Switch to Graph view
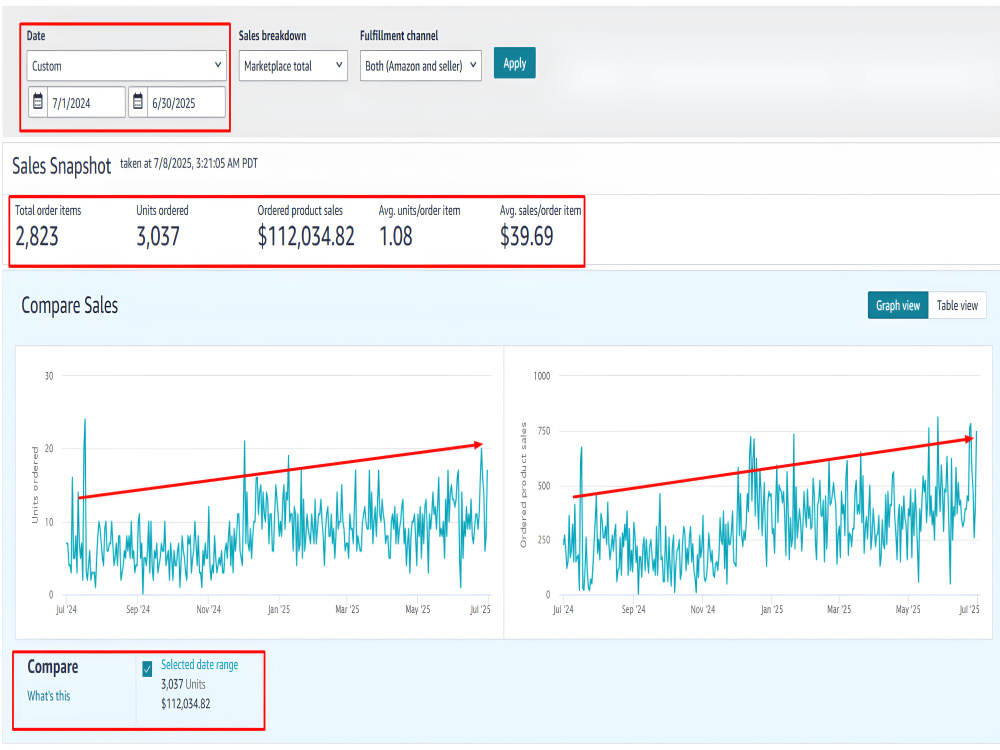 [898, 305]
